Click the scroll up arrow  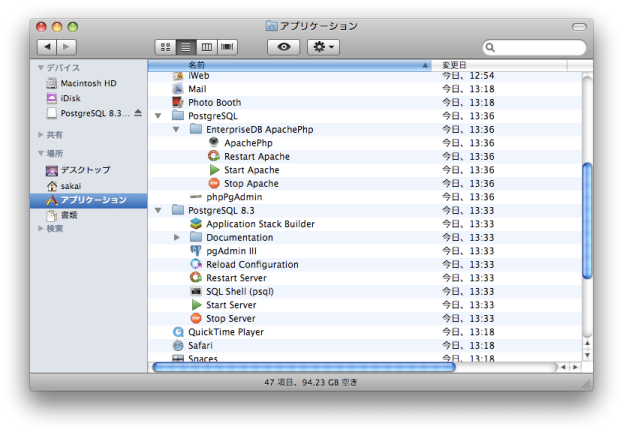pyautogui.click(x=587, y=344)
